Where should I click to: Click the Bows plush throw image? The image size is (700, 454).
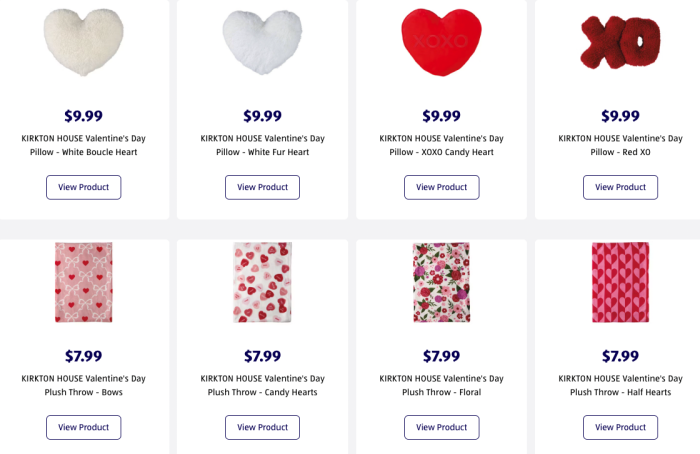click(x=83, y=282)
